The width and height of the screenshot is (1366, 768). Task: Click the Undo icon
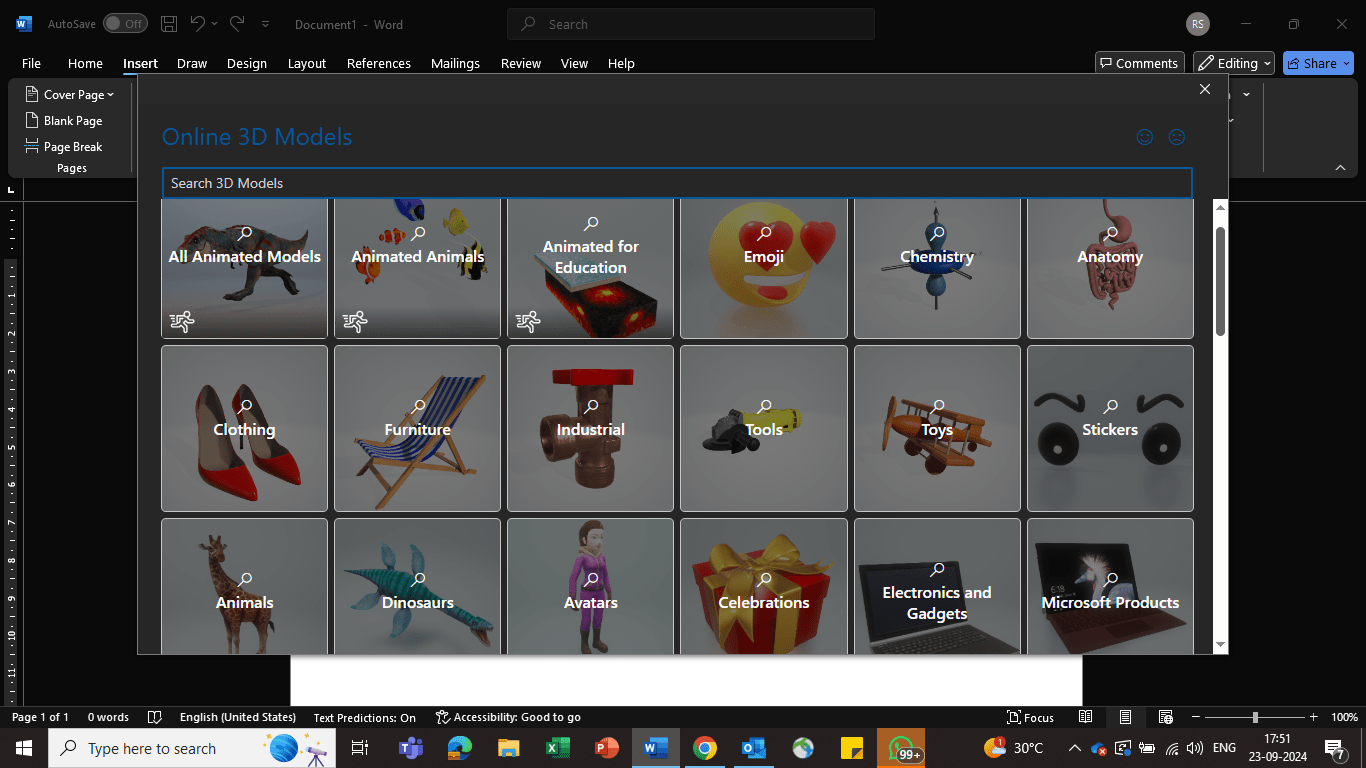point(199,24)
